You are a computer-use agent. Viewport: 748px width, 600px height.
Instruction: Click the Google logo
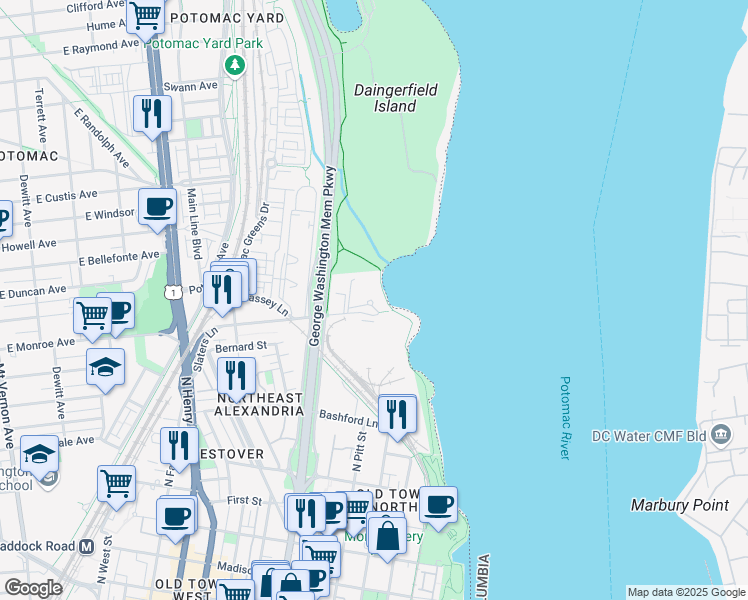coord(33,588)
